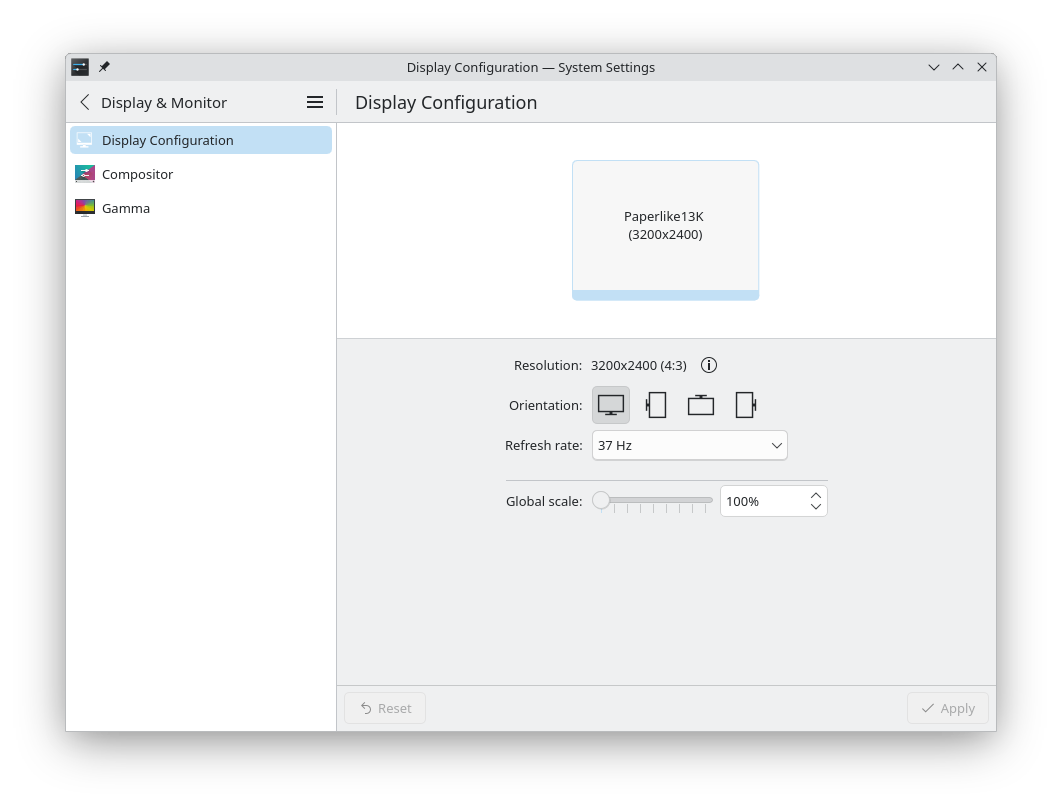Screen dimensions: 1062x809
Task: Click the Gamma sidebar icon
Action: point(85,208)
